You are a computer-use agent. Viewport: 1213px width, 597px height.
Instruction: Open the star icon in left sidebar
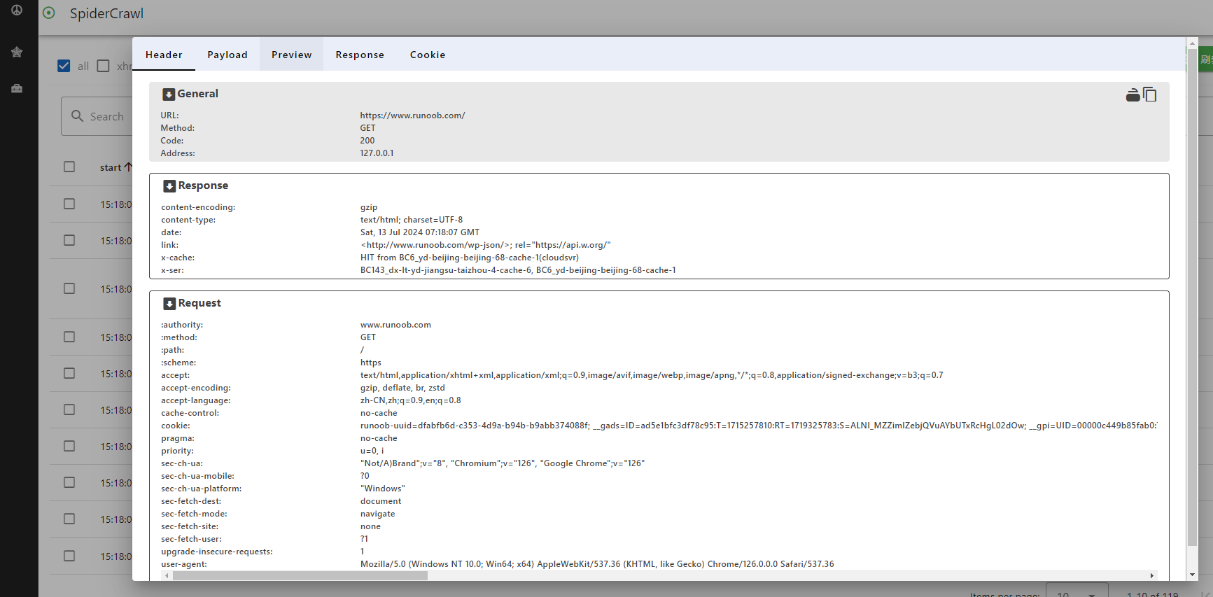[16, 52]
